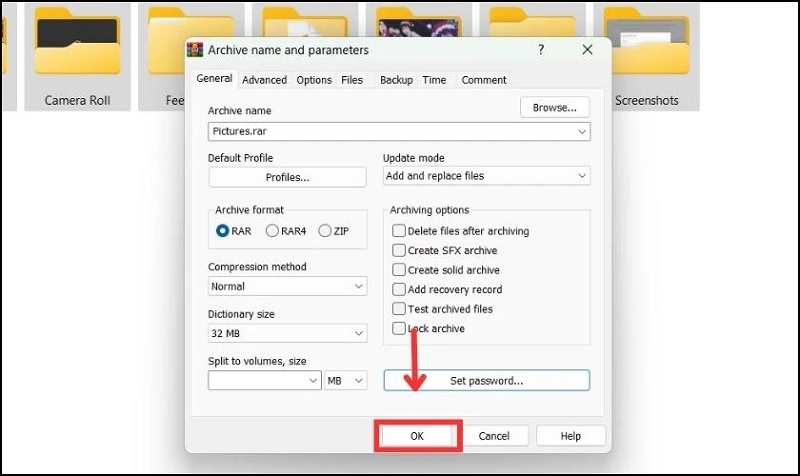Open the Camera Roll folder
The width and height of the screenshot is (800, 476).
coord(77,57)
